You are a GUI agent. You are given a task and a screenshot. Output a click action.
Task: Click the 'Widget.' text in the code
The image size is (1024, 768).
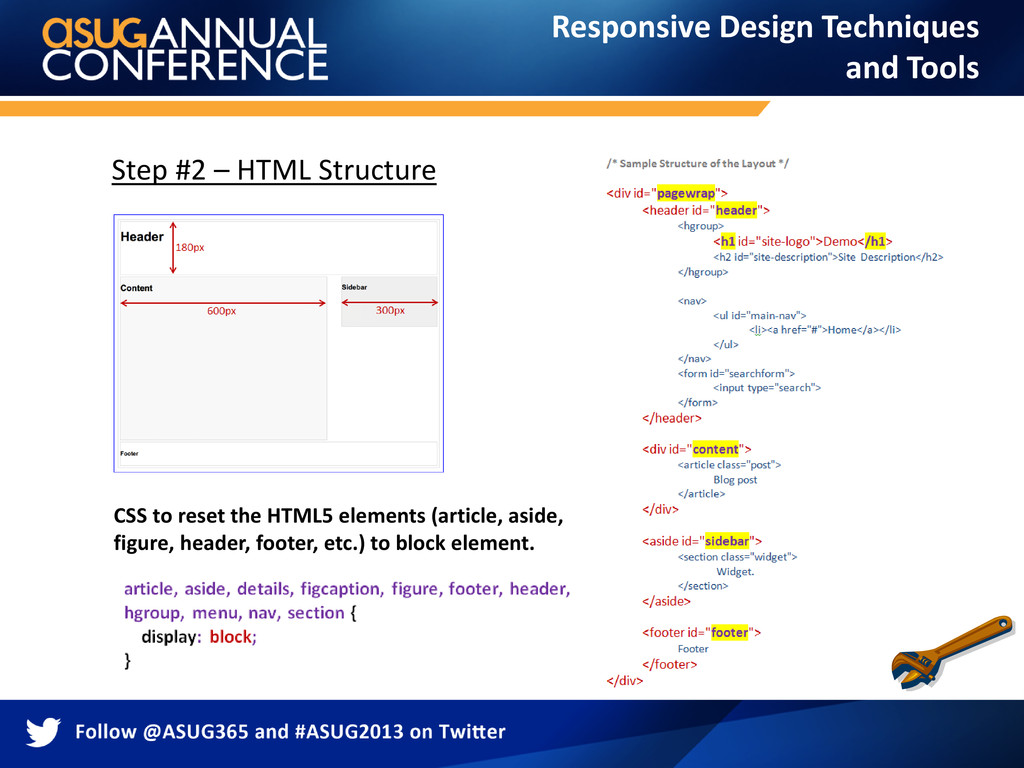coord(735,572)
